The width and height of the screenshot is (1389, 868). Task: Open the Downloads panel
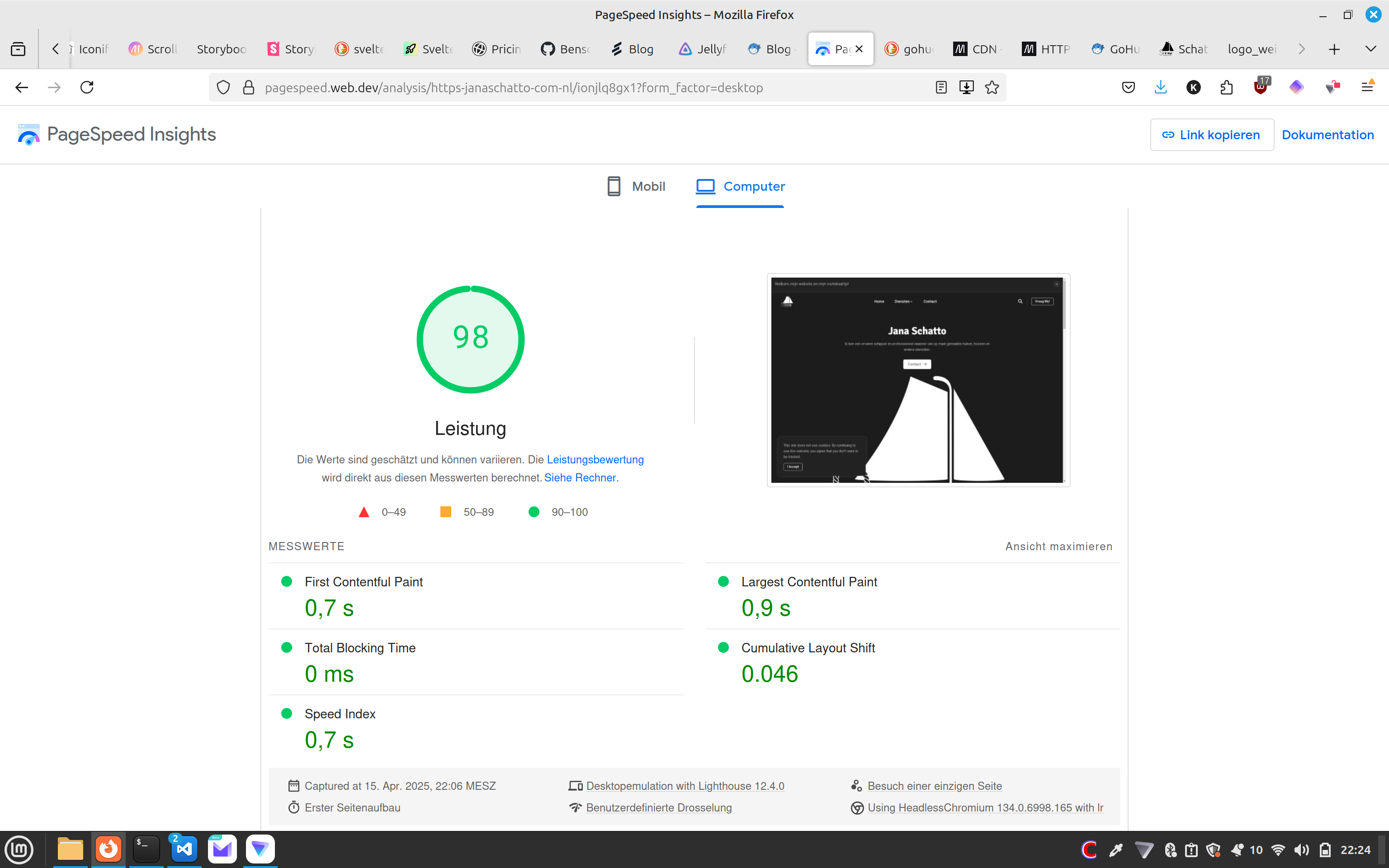[1161, 87]
